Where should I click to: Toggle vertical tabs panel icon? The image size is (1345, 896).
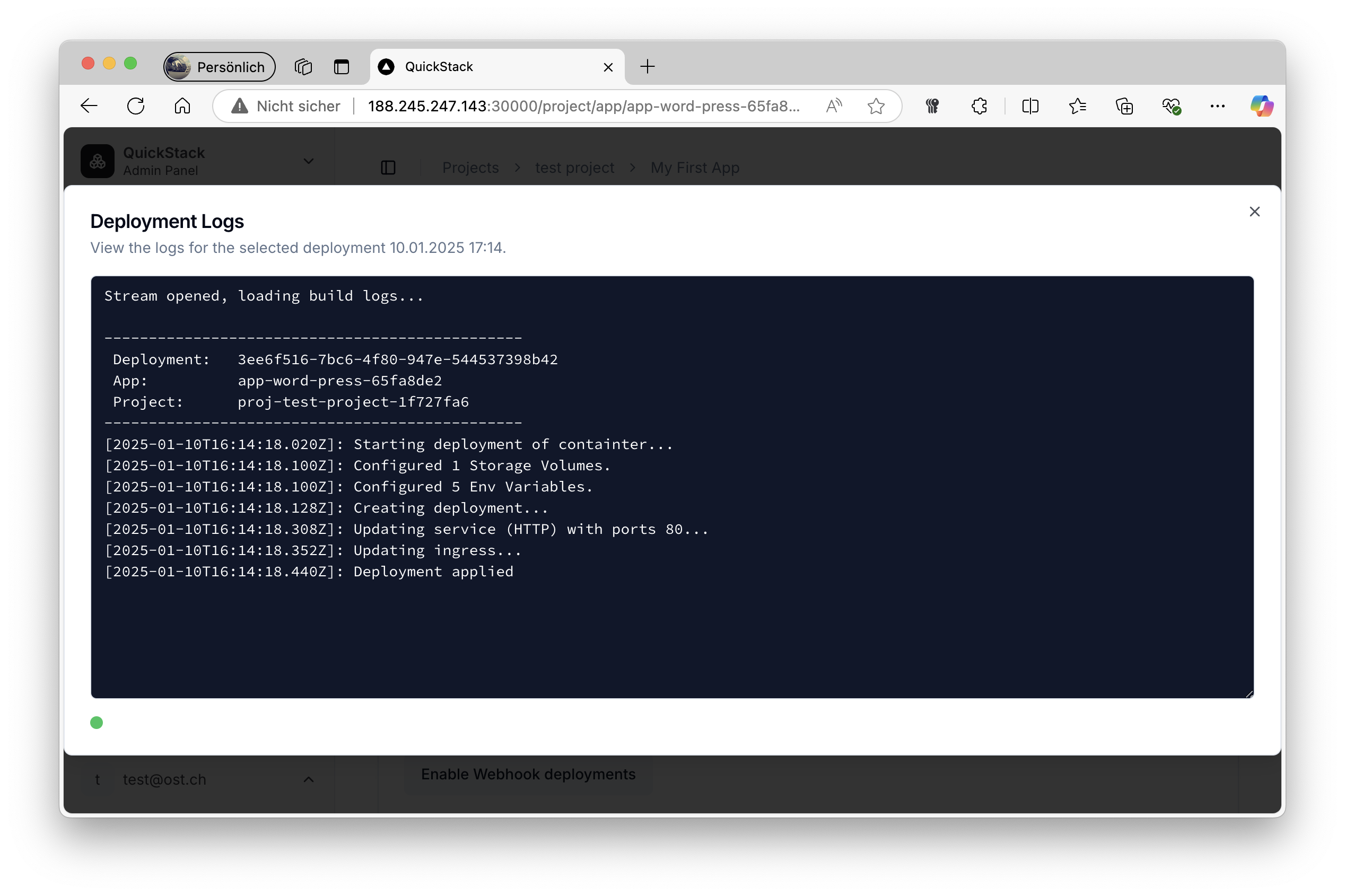coord(341,67)
